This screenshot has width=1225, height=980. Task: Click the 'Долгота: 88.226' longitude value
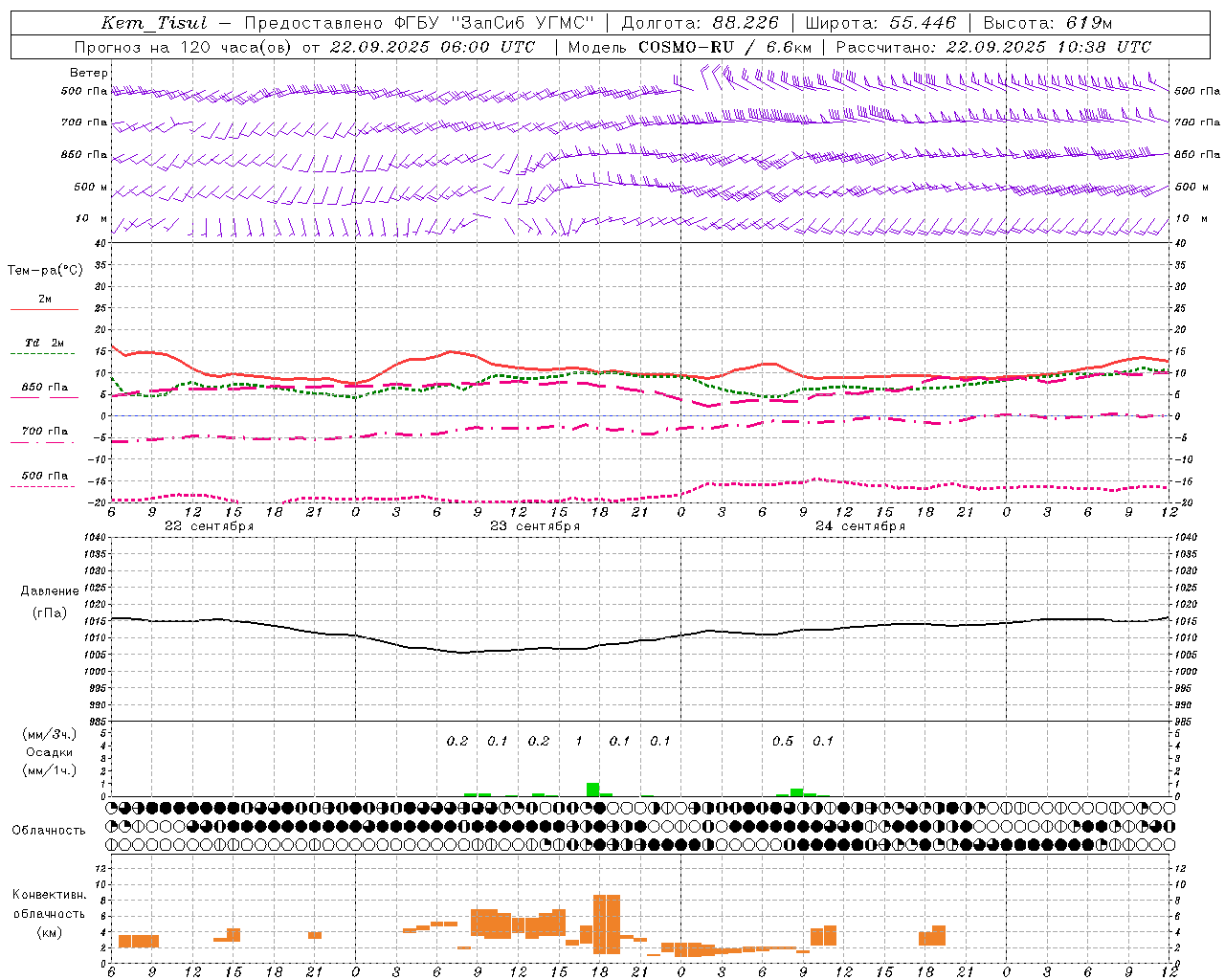[x=701, y=23]
